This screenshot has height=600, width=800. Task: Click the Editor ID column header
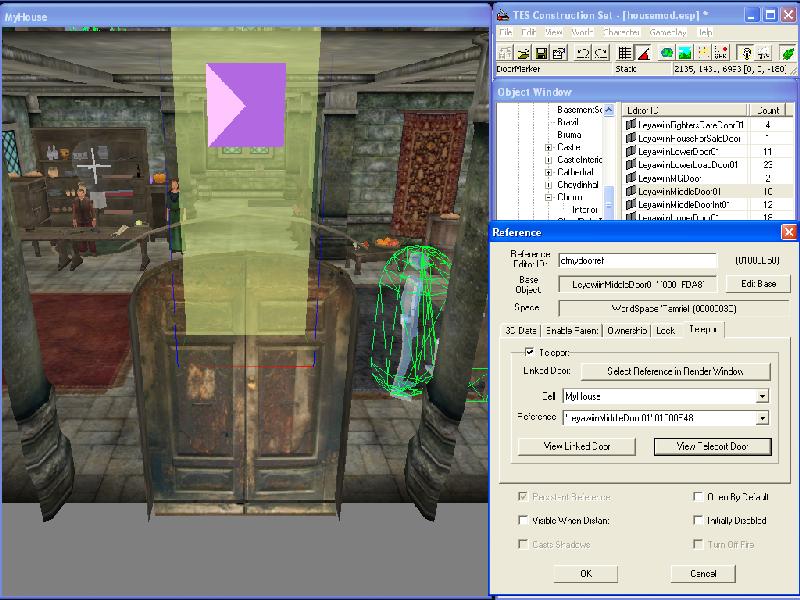[x=685, y=110]
